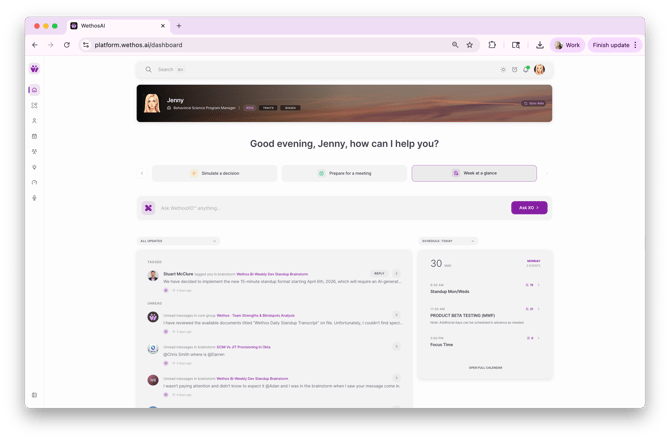The width and height of the screenshot is (670, 441).
Task: Open the PRODUCT BETA TESTING (MWF) event
Action: click(462, 315)
